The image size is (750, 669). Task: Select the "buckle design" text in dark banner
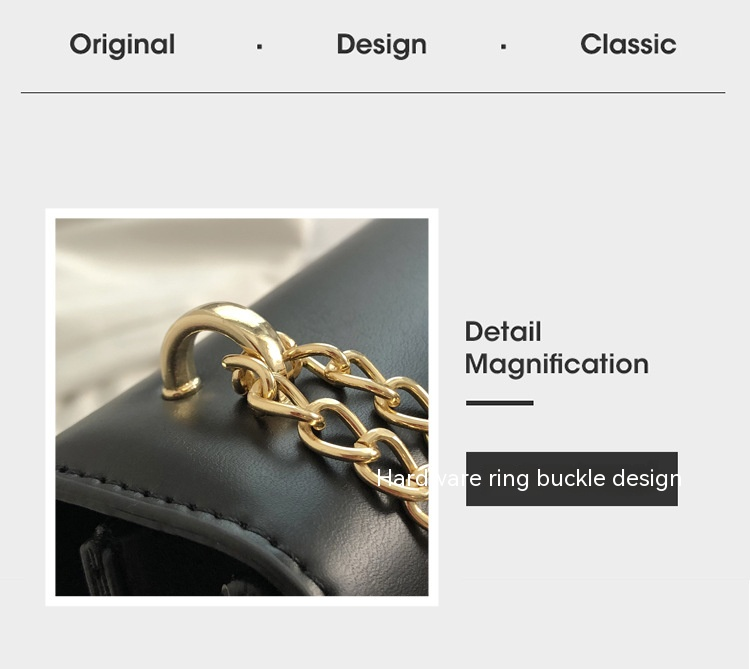pos(608,479)
